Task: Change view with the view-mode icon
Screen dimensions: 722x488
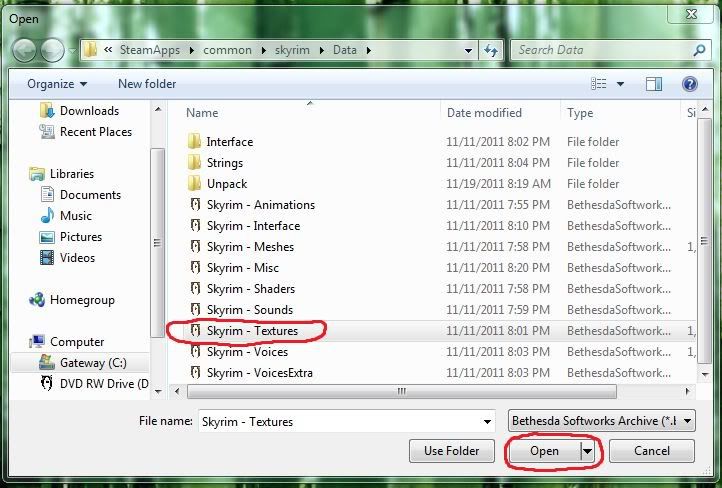Action: [599, 84]
